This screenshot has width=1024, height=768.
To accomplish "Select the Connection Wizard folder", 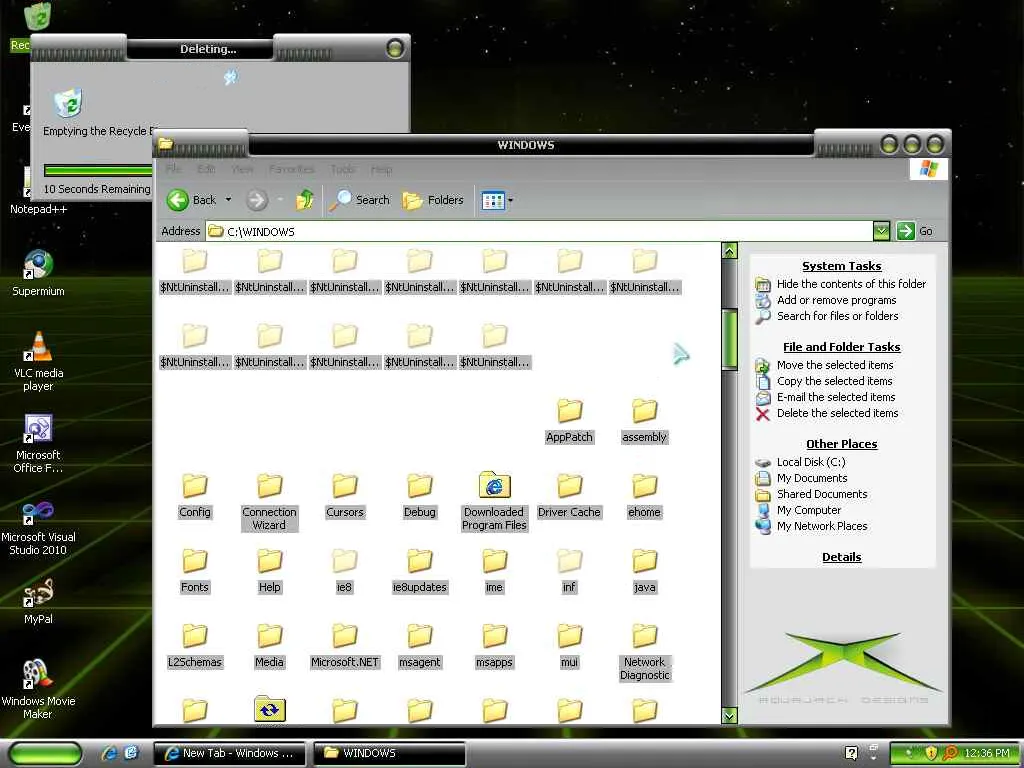I will point(269,502).
